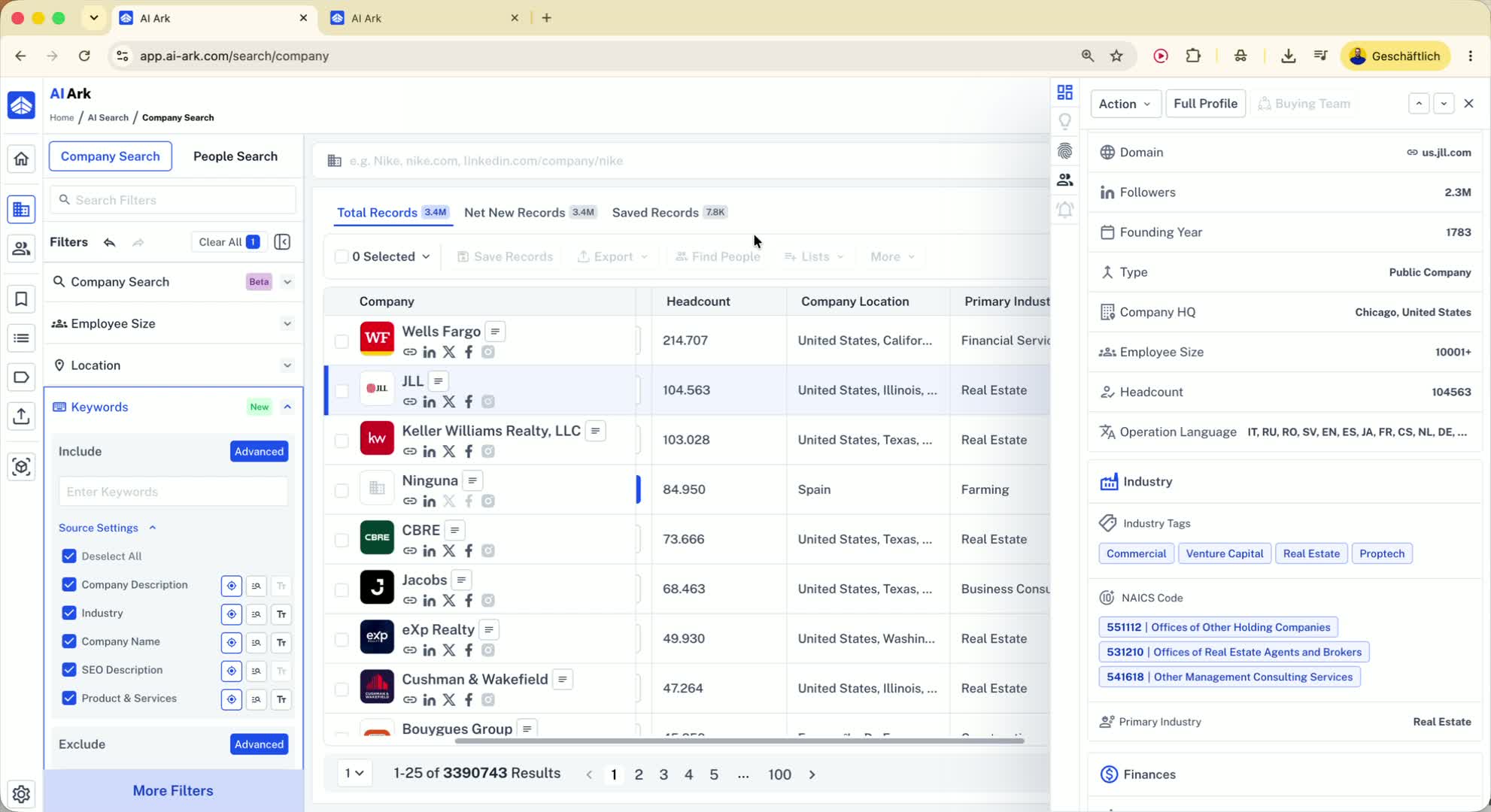Open Full Profile
Screen dimensions: 1491x812
click(x=1206, y=104)
